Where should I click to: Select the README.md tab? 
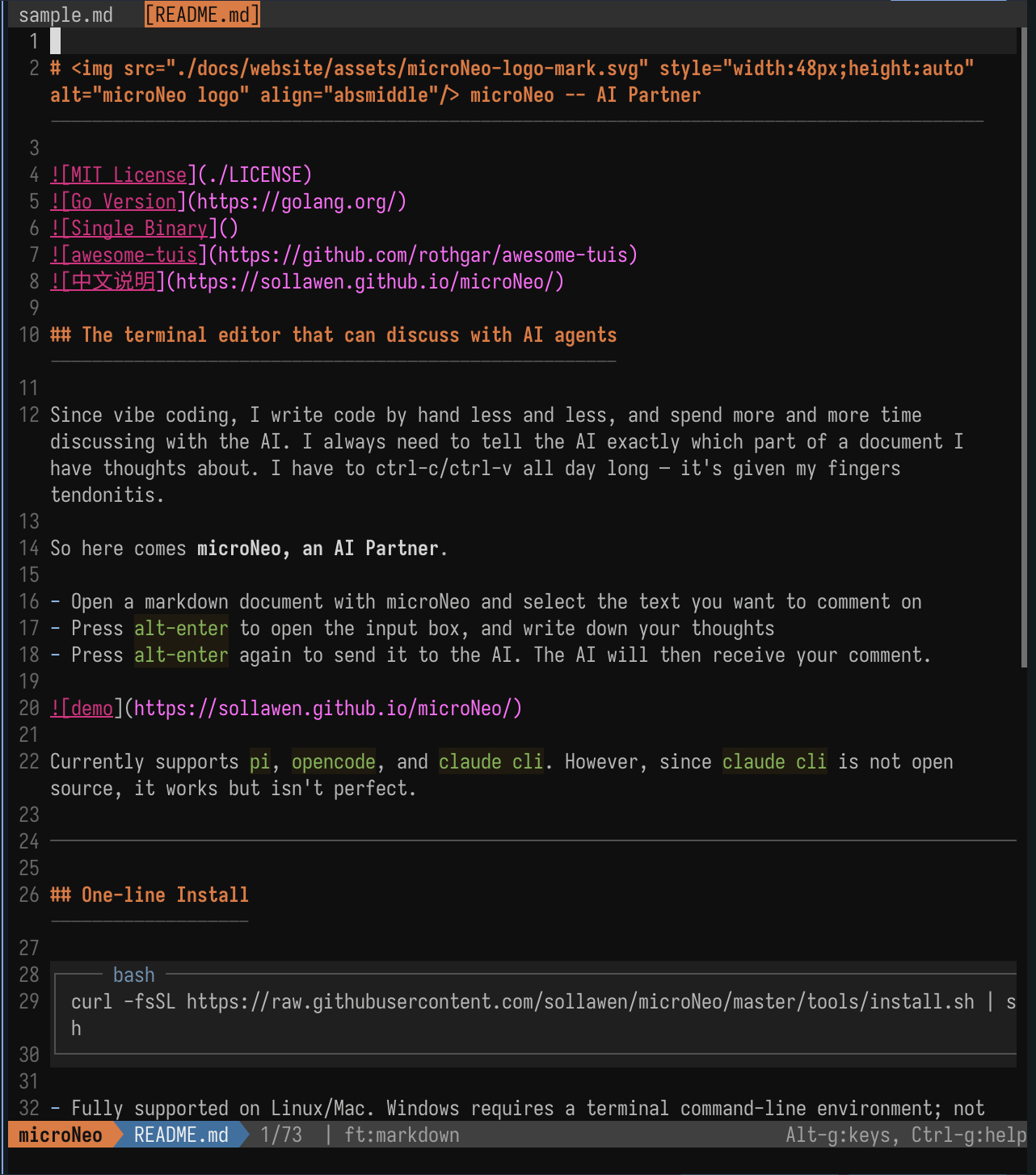click(x=202, y=15)
